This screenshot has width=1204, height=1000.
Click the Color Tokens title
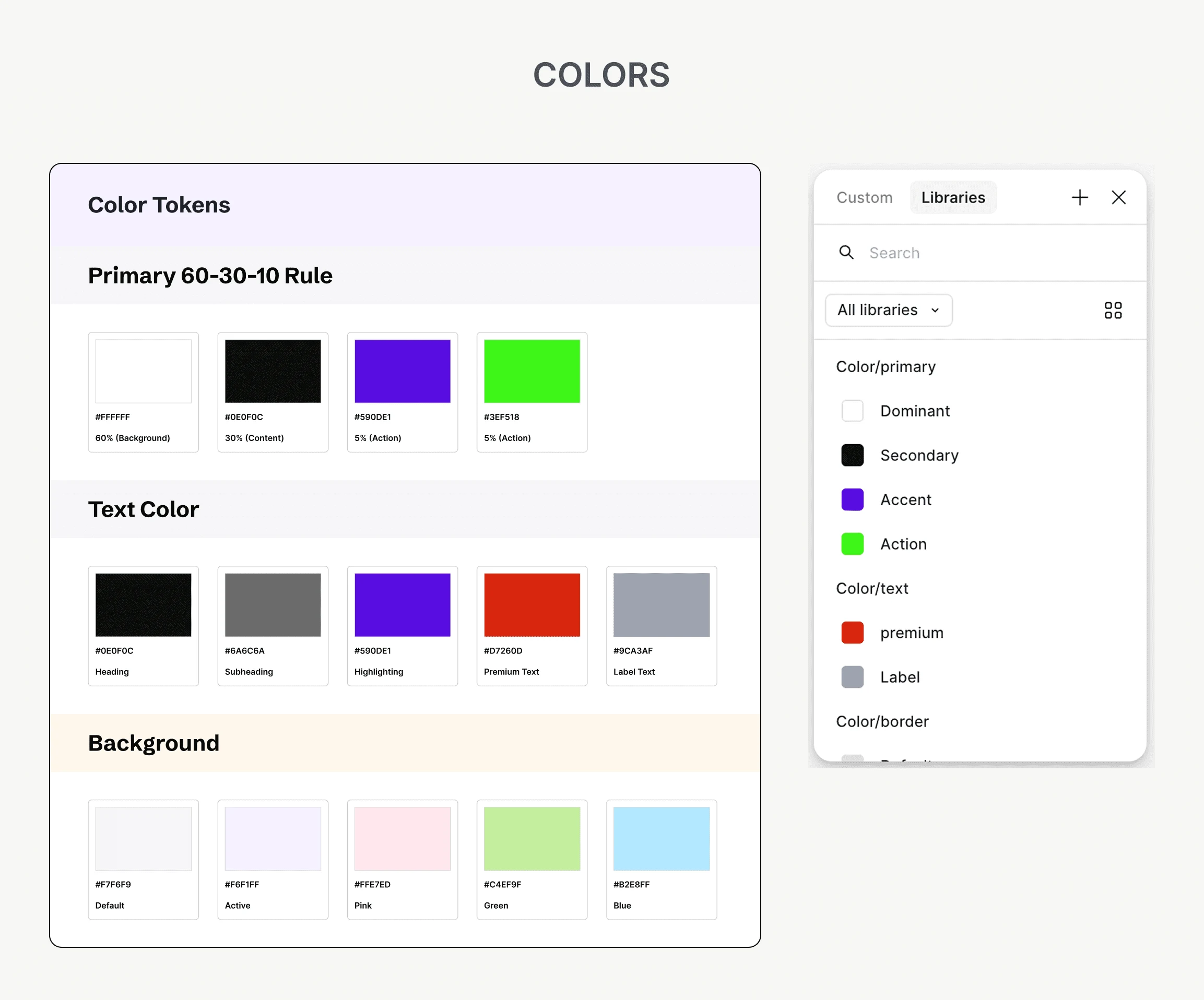159,205
